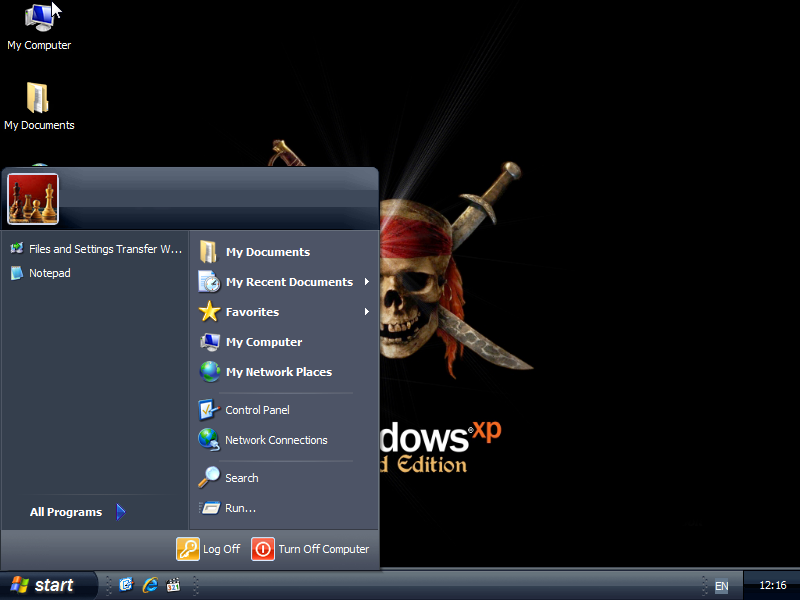This screenshot has width=800, height=600.
Task: Click the blue All Programs arrow
Action: (x=120, y=512)
